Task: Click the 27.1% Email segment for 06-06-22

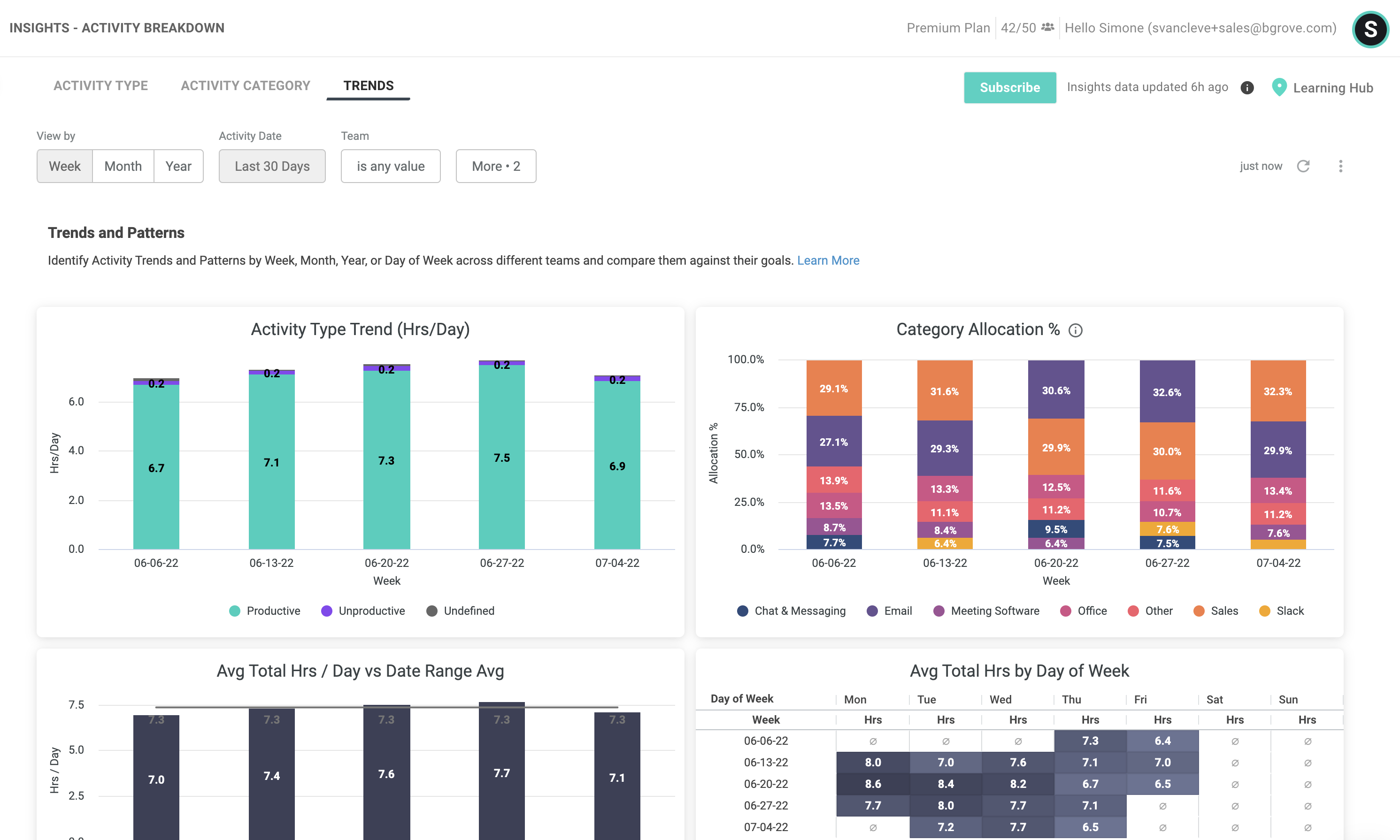Action: click(x=834, y=442)
